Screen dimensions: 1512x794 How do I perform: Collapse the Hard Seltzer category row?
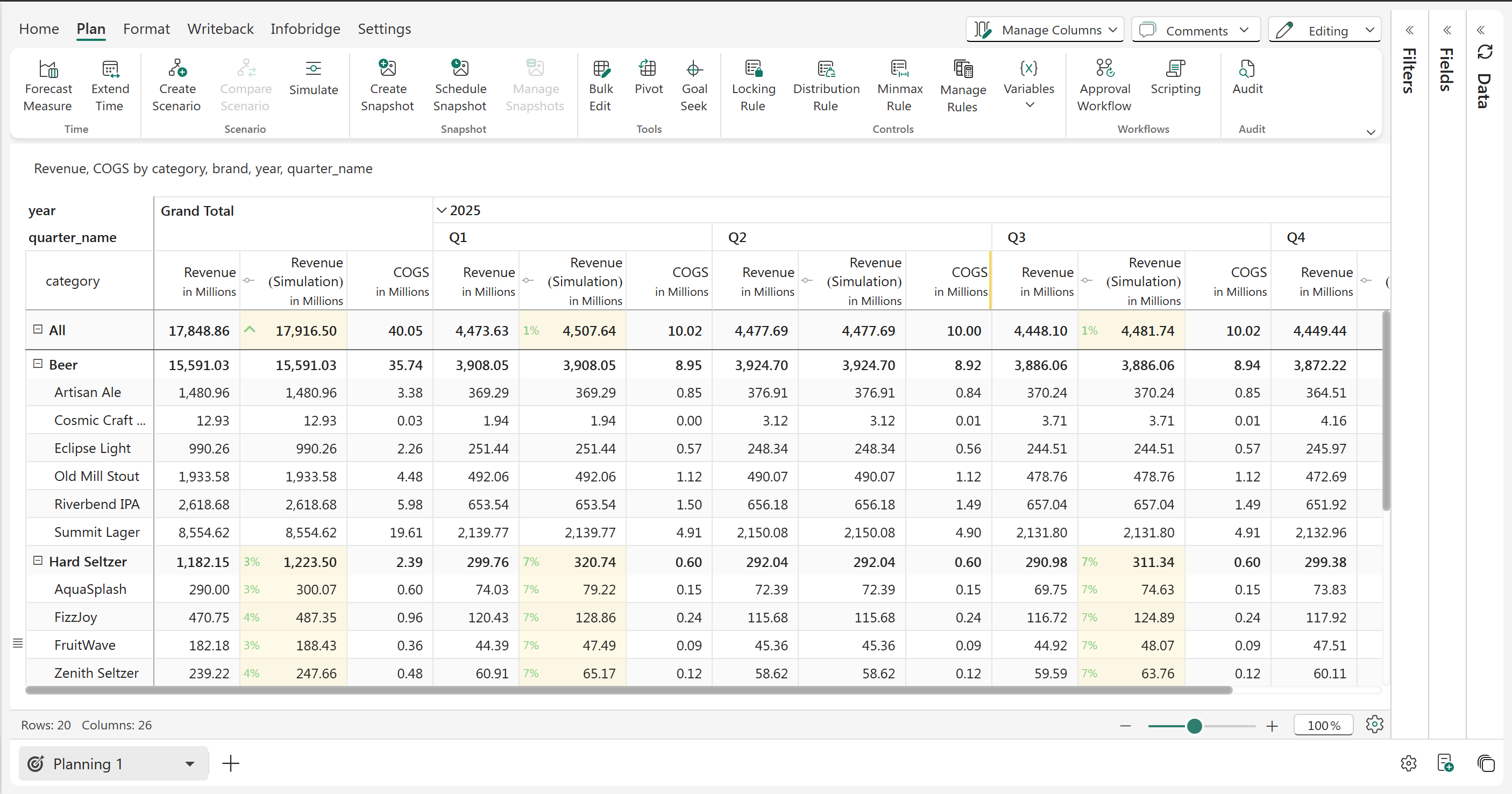38,561
